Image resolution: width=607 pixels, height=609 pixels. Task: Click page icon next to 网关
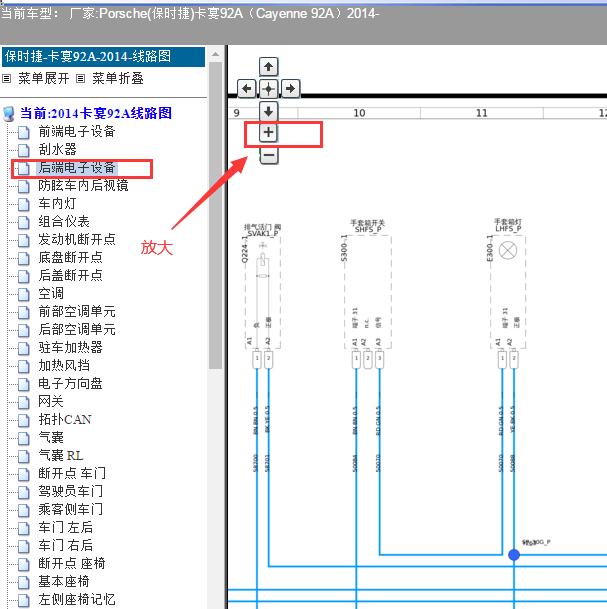(x=24, y=402)
